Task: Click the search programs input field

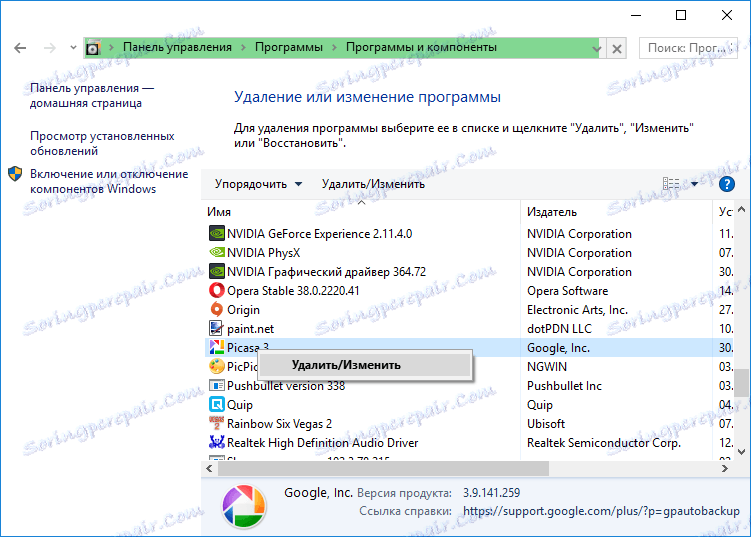Action: (688, 48)
